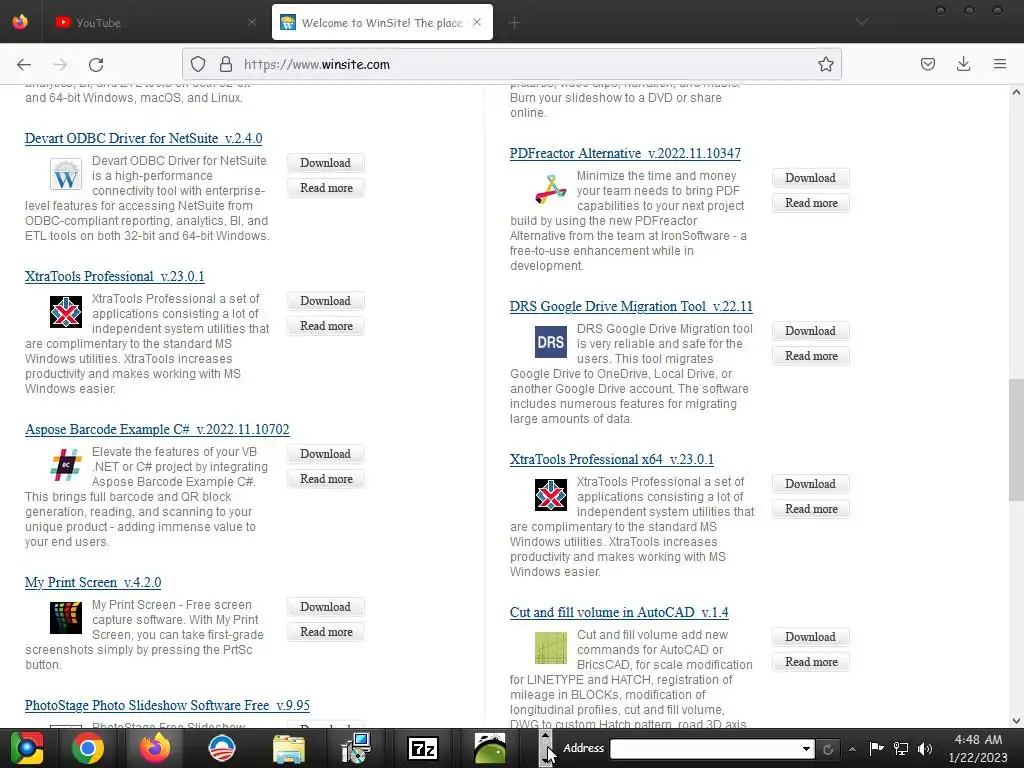1024x768 pixels.
Task: Reload the current page
Action: [x=96, y=64]
